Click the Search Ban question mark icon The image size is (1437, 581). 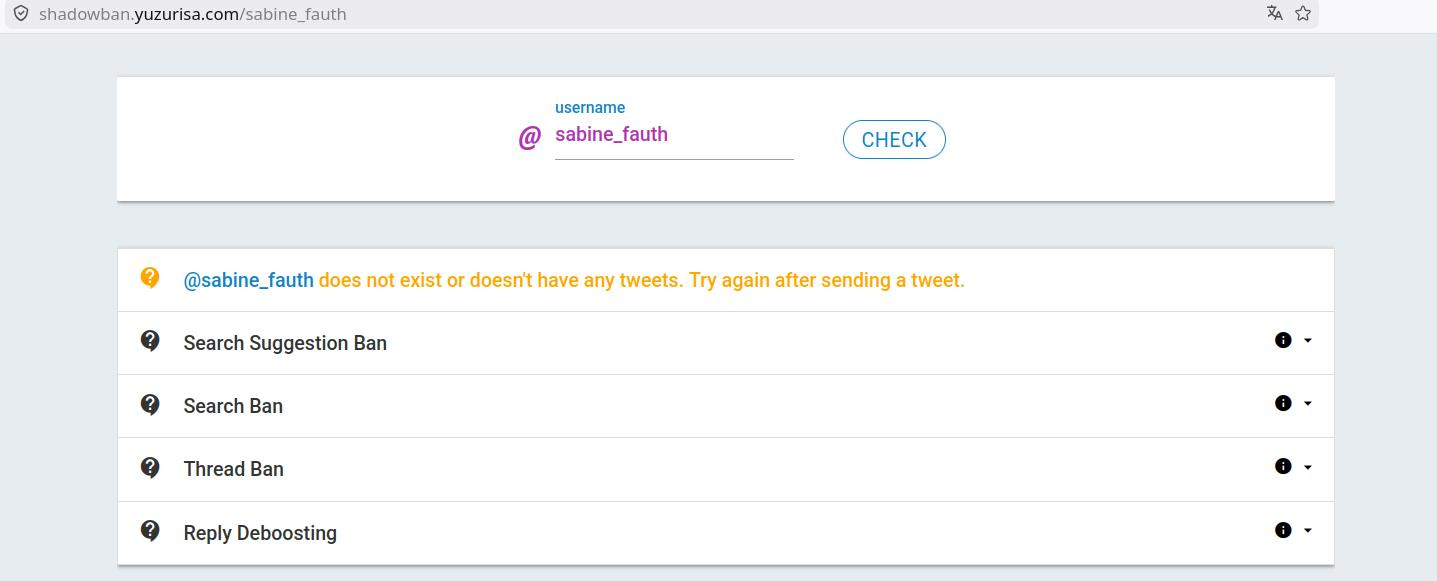coord(150,404)
